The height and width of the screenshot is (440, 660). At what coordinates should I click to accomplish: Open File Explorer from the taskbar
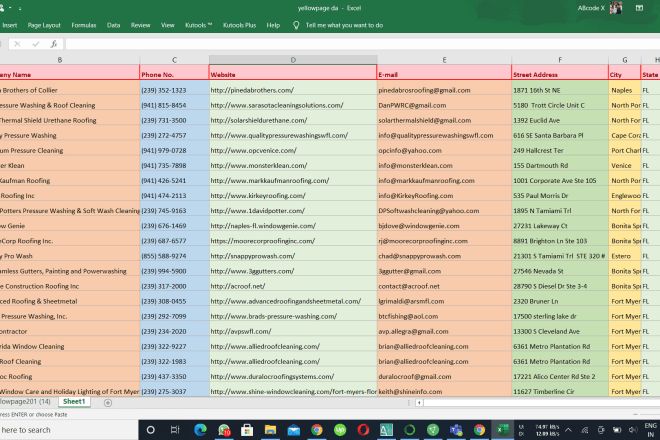pyautogui.click(x=270, y=430)
